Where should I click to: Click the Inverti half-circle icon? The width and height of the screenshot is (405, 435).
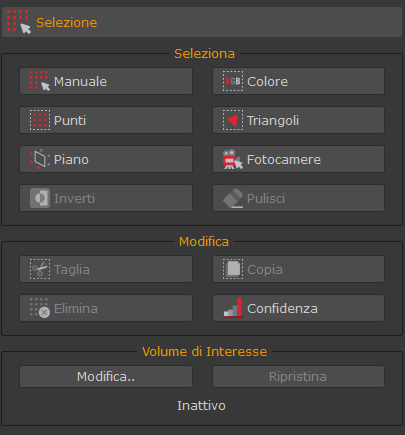(x=40, y=198)
